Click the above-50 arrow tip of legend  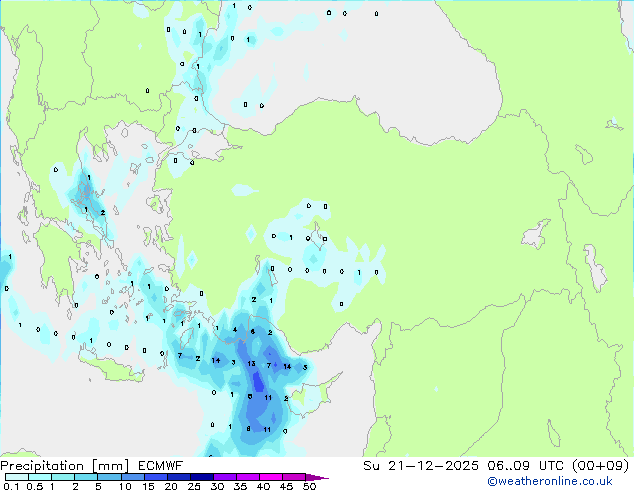[x=317, y=477]
